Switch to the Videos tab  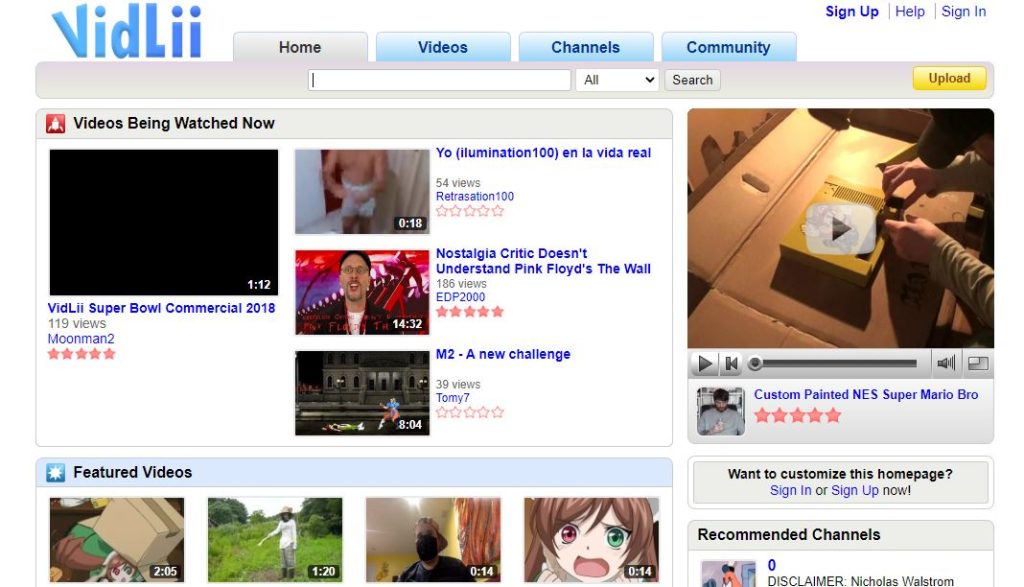tap(443, 47)
